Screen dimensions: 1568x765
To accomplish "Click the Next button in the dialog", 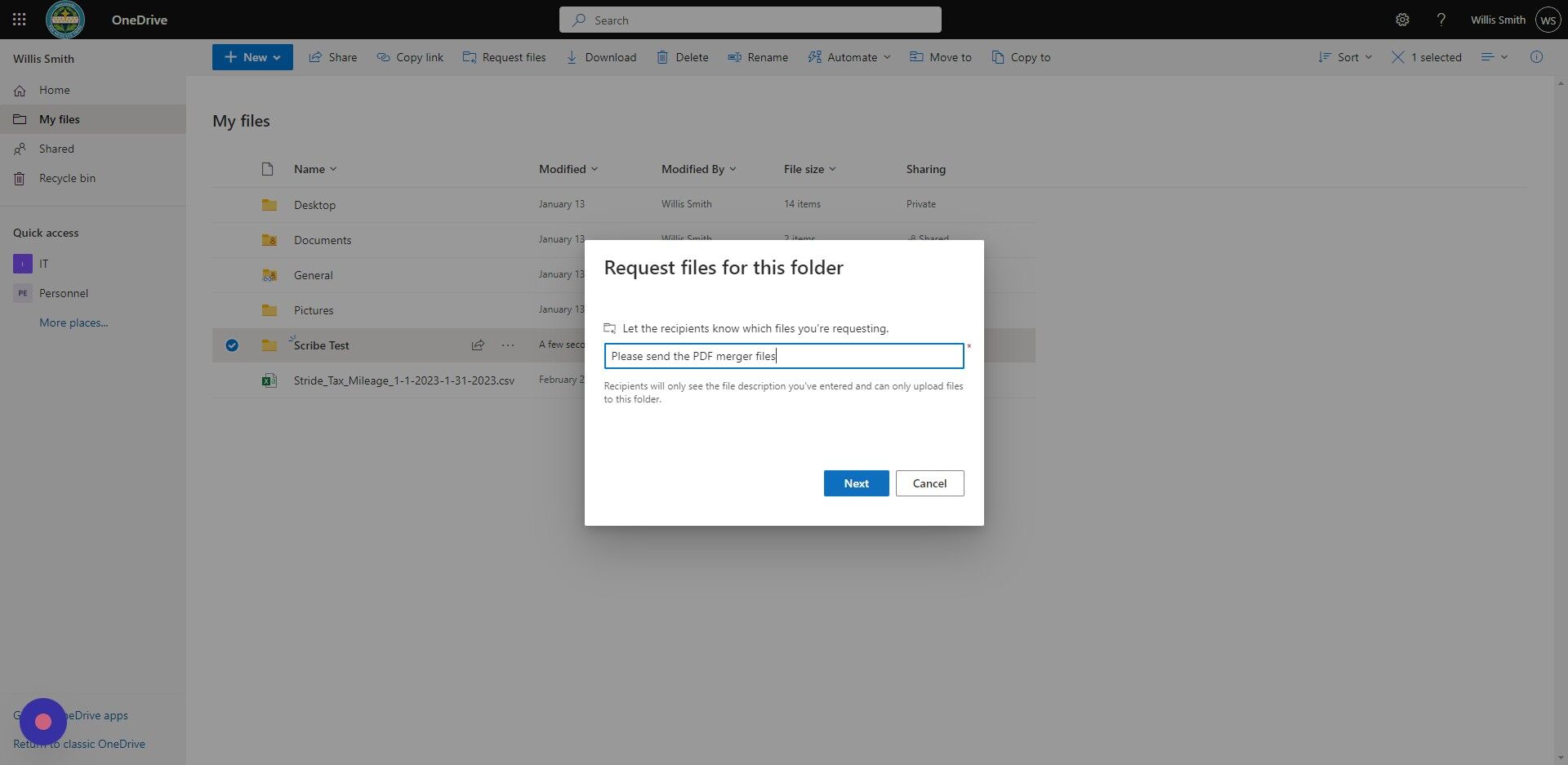I will (x=855, y=483).
